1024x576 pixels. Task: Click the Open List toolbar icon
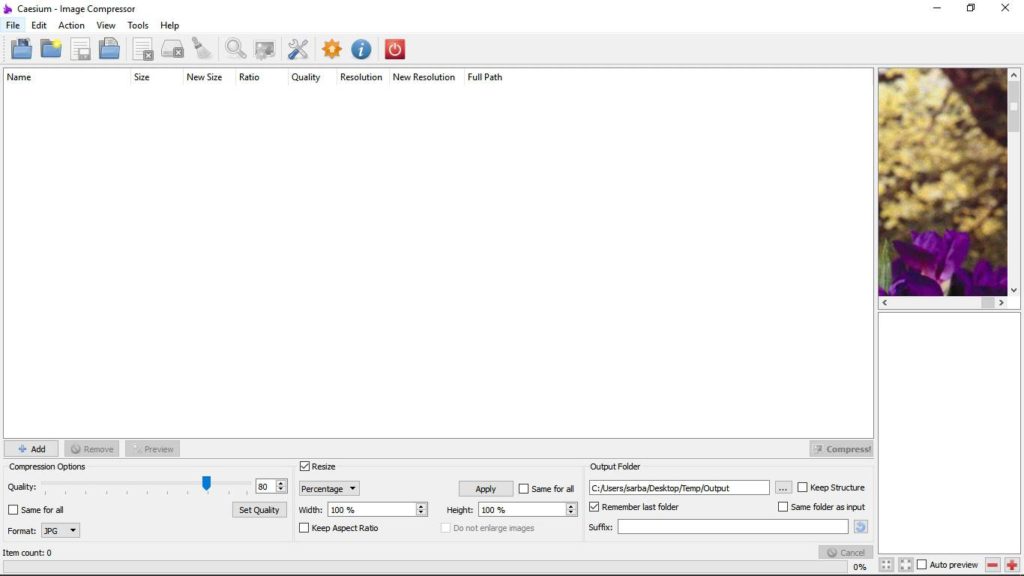tap(109, 49)
